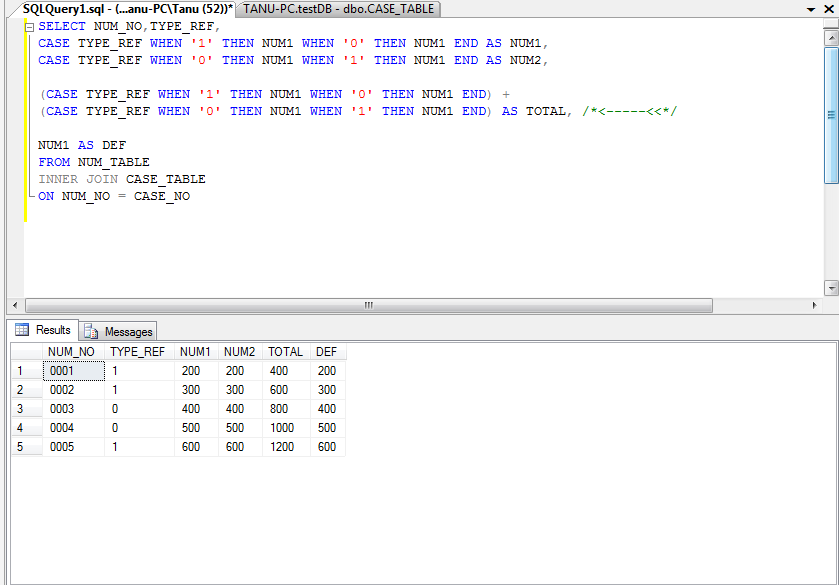Click TYPE_REF cell in row 0005

click(139, 447)
